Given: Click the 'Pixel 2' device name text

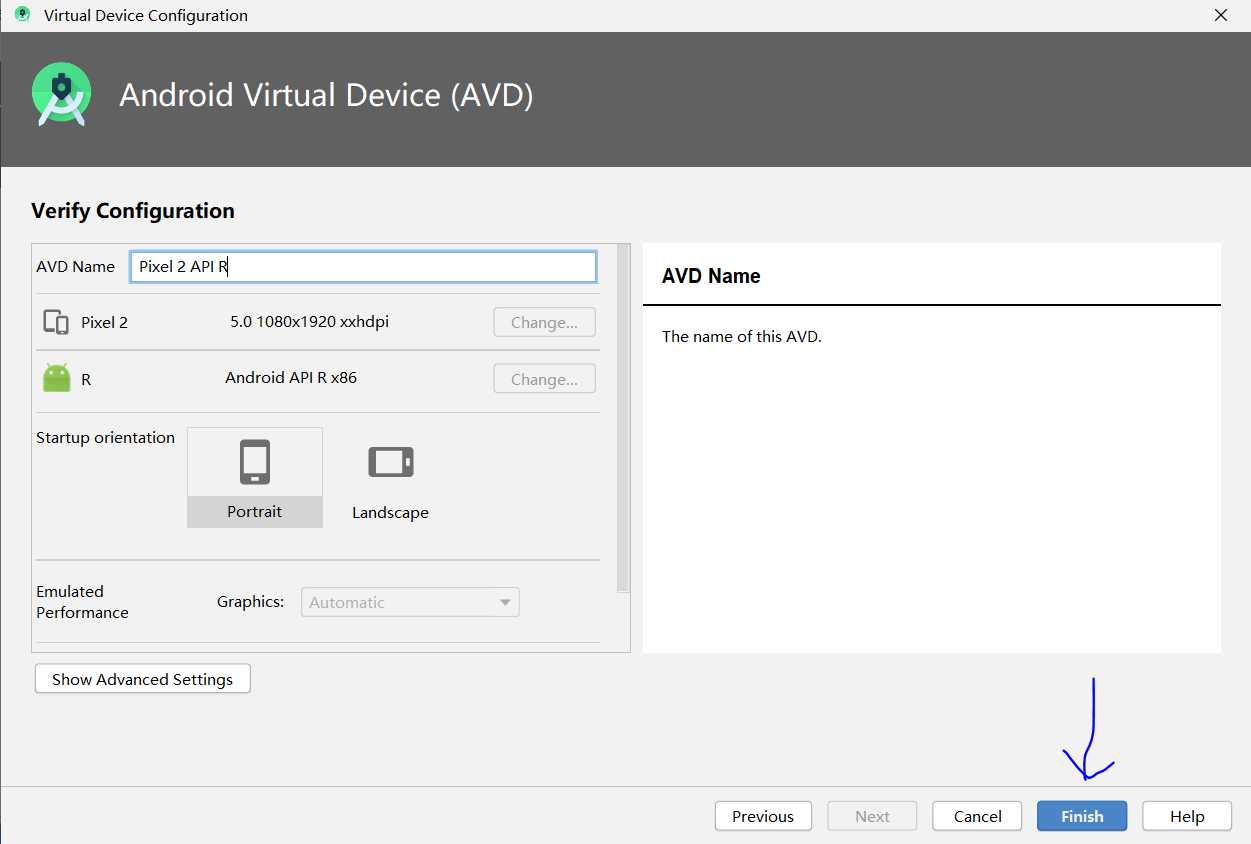Looking at the screenshot, I should click(104, 323).
